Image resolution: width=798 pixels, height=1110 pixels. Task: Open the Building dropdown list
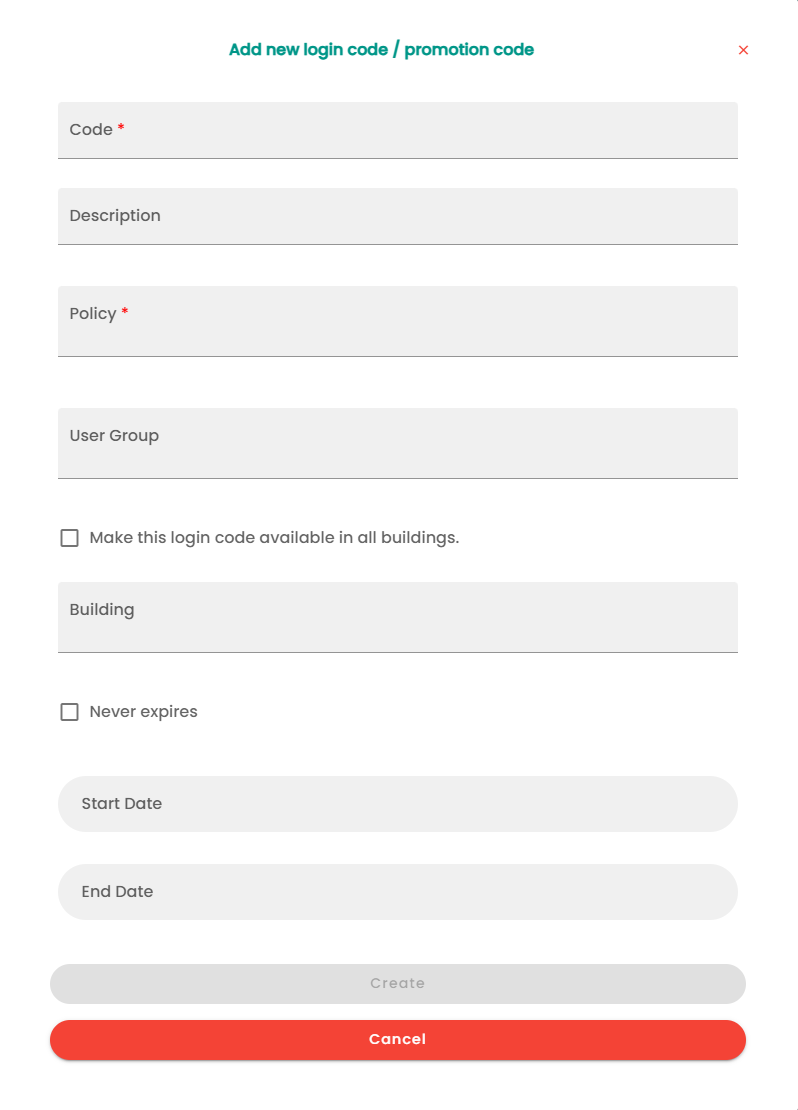(x=397, y=618)
